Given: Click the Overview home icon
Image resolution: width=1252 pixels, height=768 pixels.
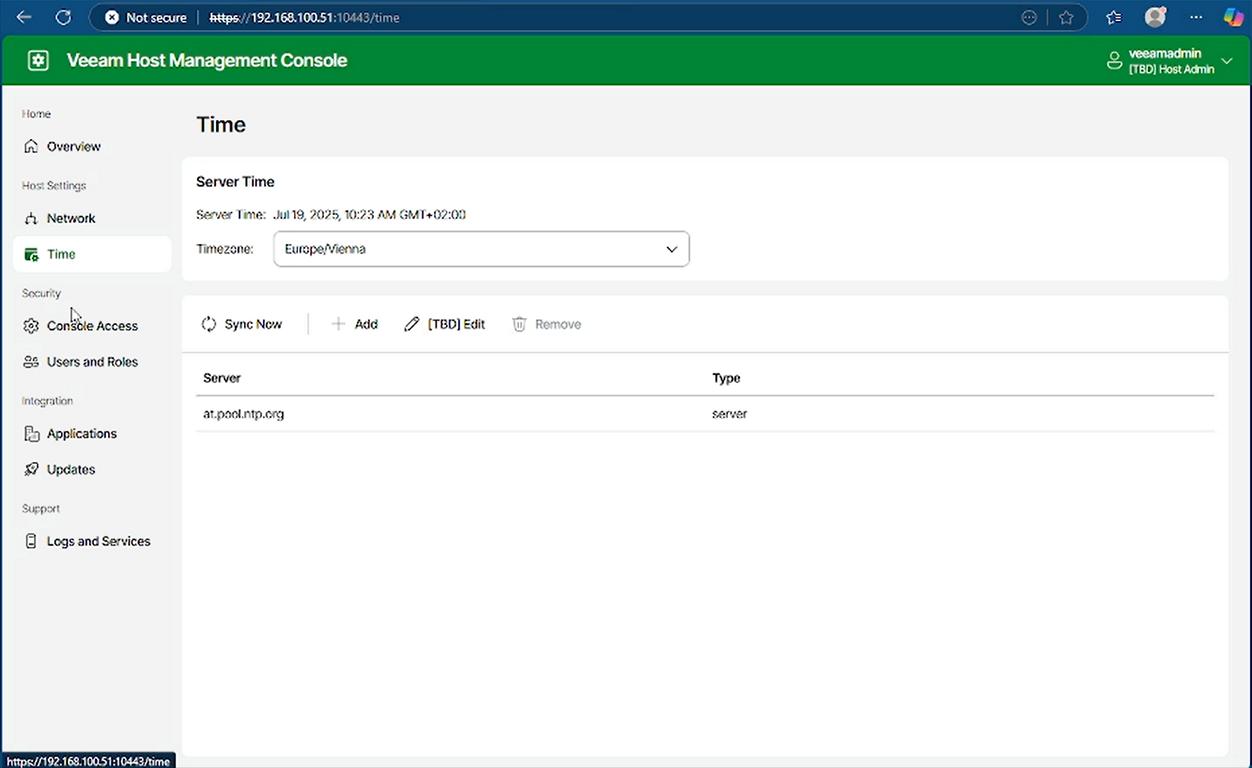Looking at the screenshot, I should click(32, 147).
